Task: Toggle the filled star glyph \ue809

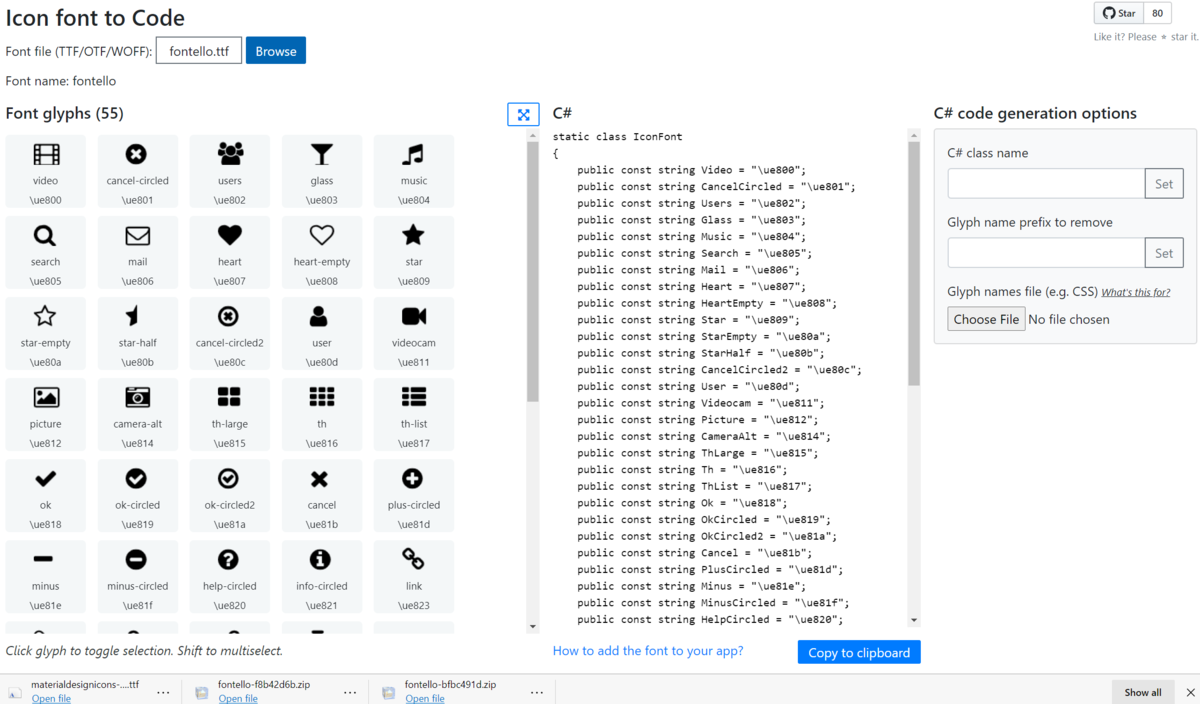Action: click(x=414, y=252)
